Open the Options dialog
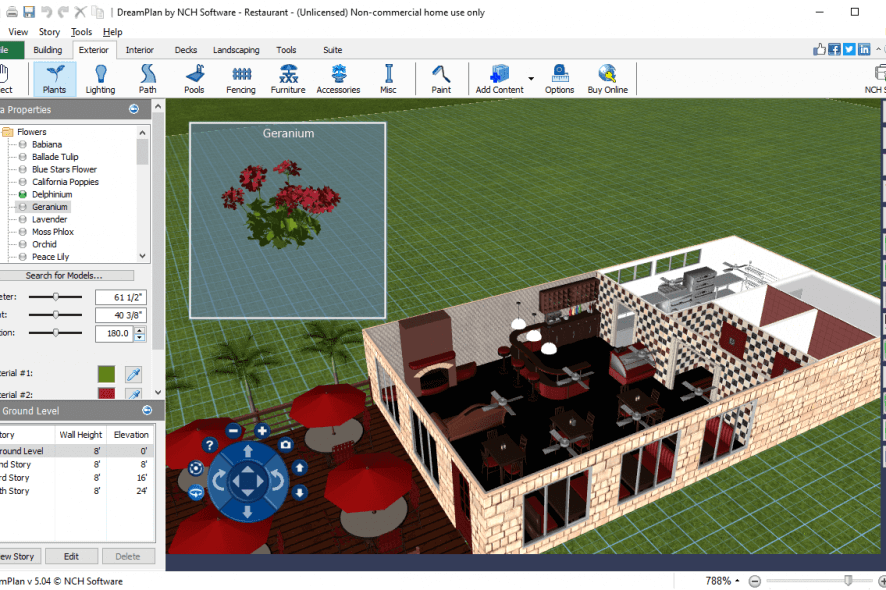886x590 pixels. [559, 79]
